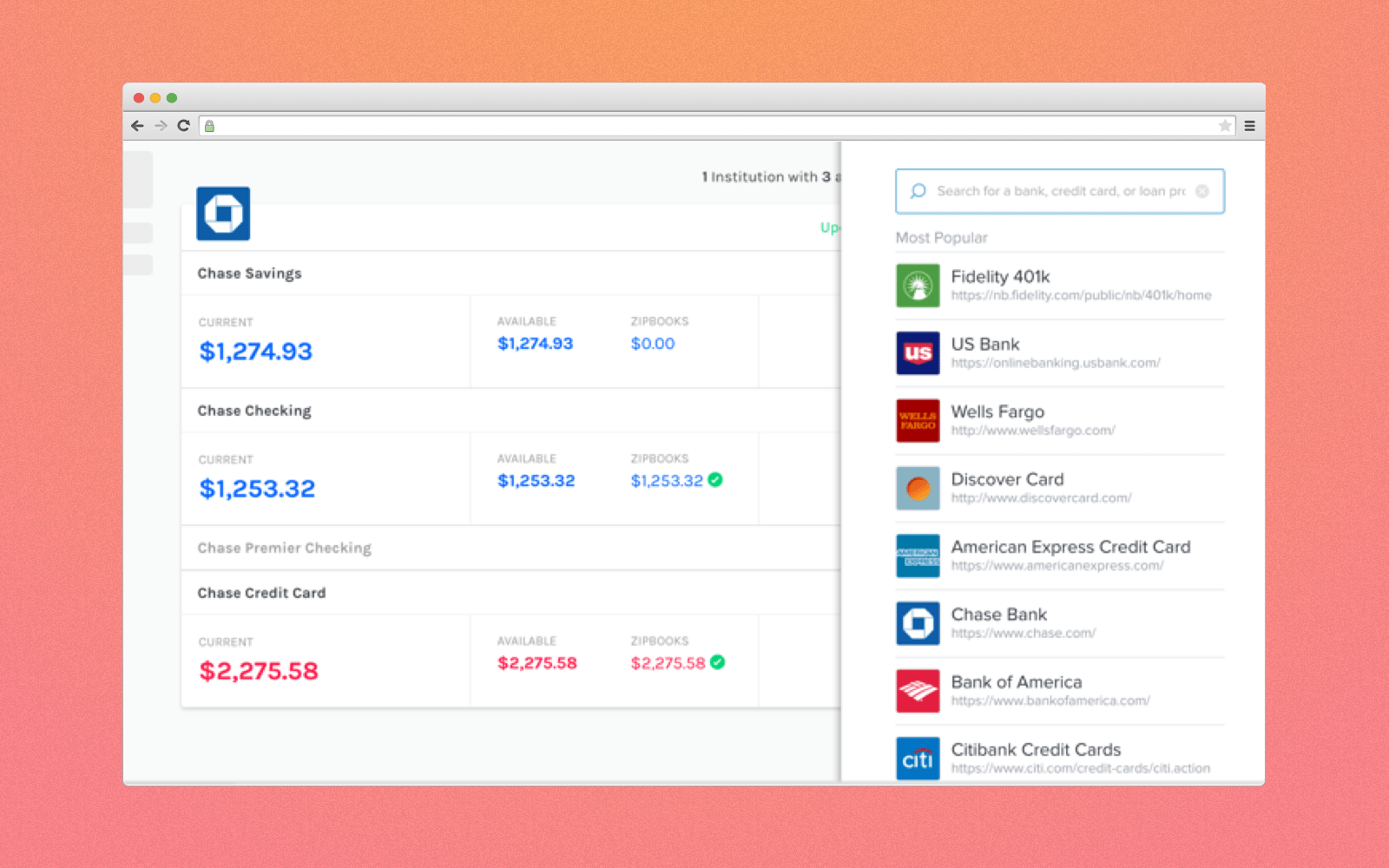This screenshot has width=1389, height=868.
Task: Clear the bank search field
Action: point(1202,191)
